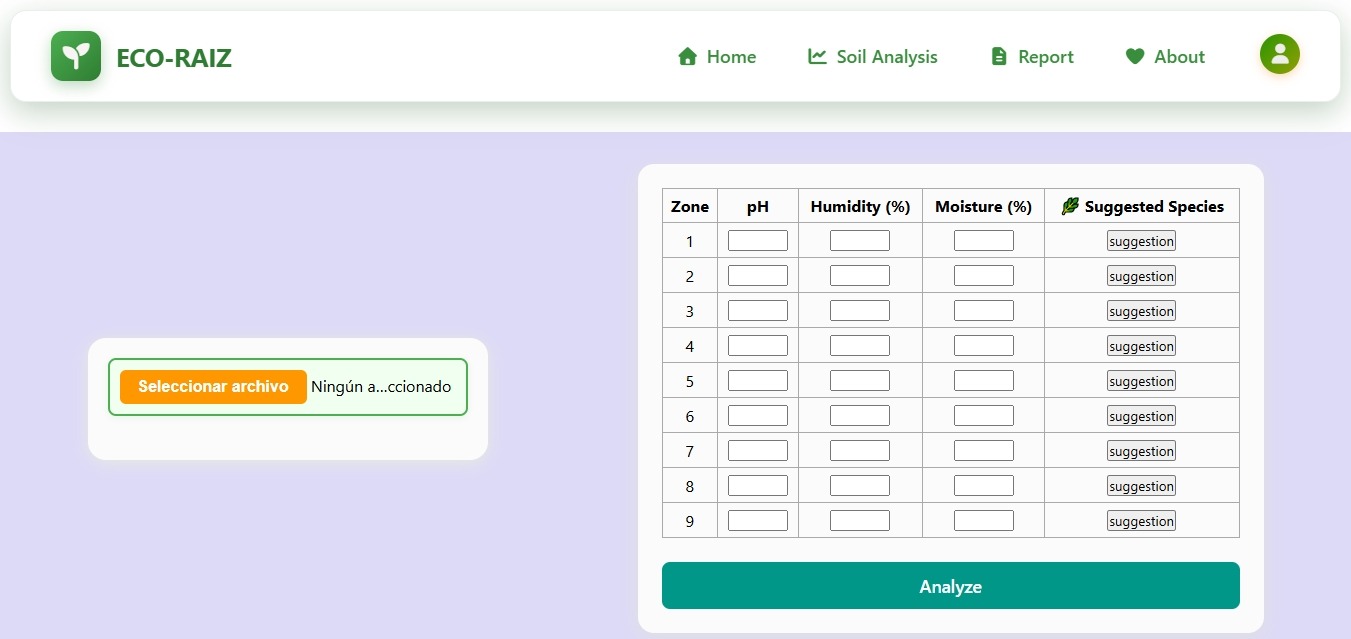Open the About menu item
Image resolution: width=1351 pixels, height=639 pixels.
coord(1180,57)
